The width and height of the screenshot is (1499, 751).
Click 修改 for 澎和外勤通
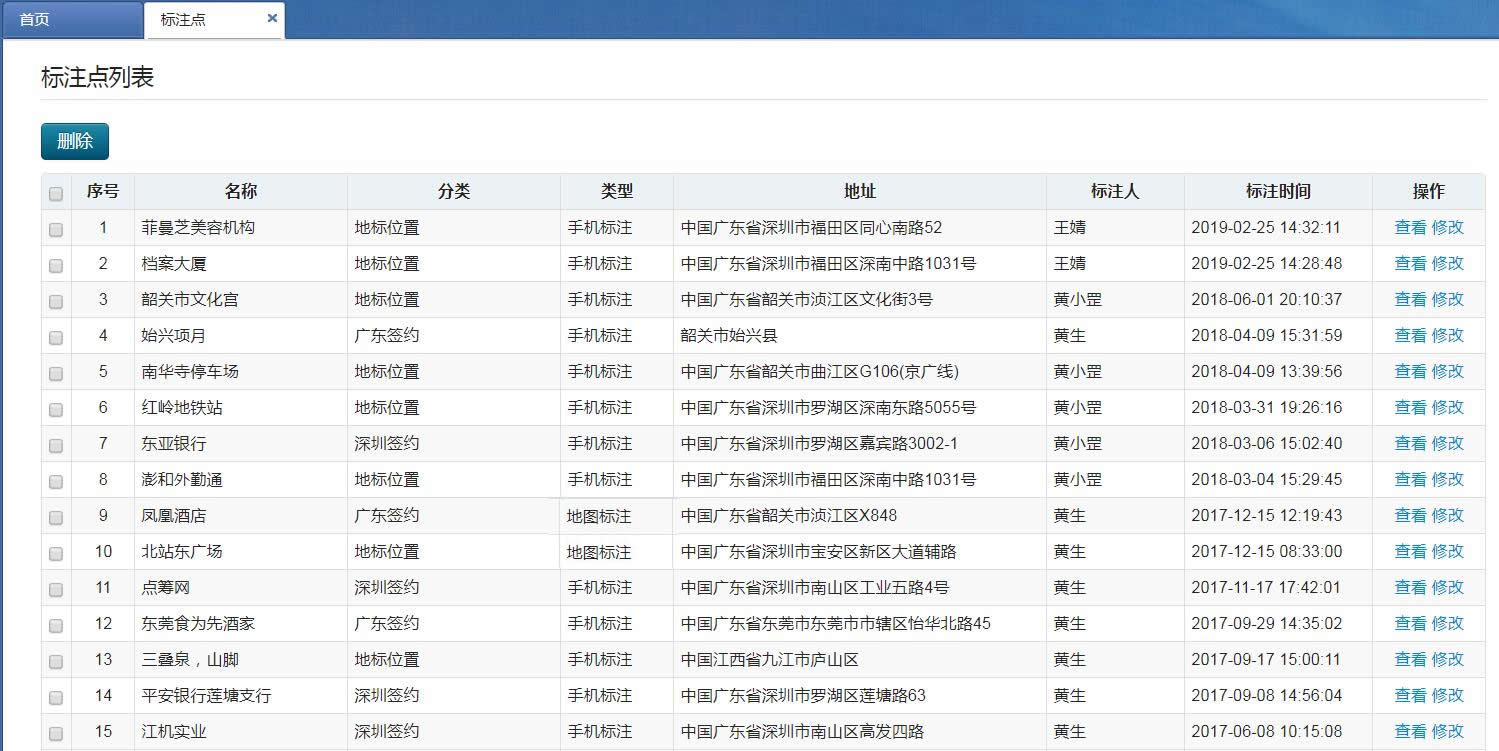pyautogui.click(x=1447, y=479)
